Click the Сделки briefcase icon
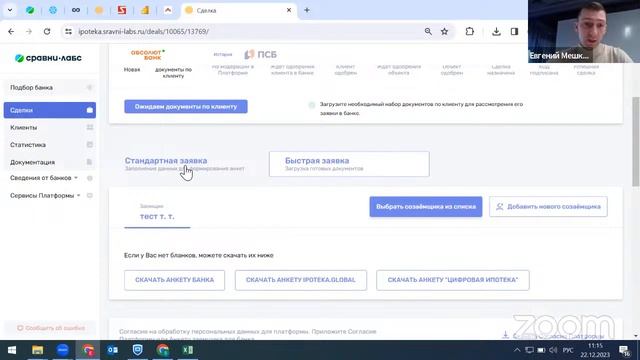Image resolution: width=640 pixels, height=360 pixels. point(90,110)
